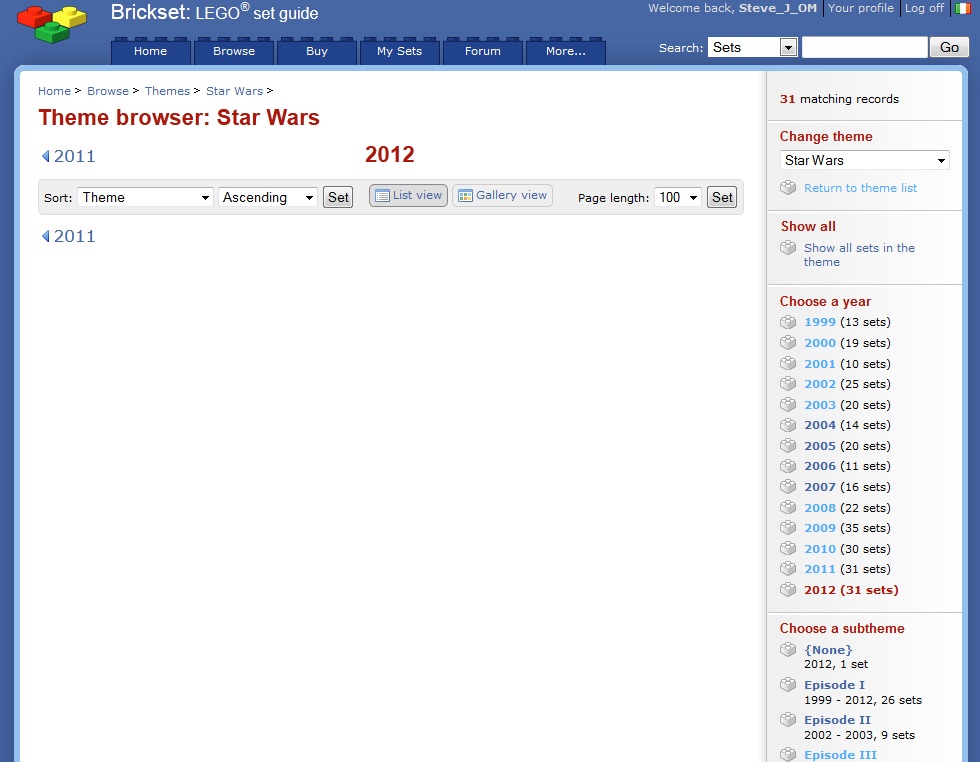Click brick icon beside year 2002
This screenshot has width=980, height=762.
pos(788,384)
